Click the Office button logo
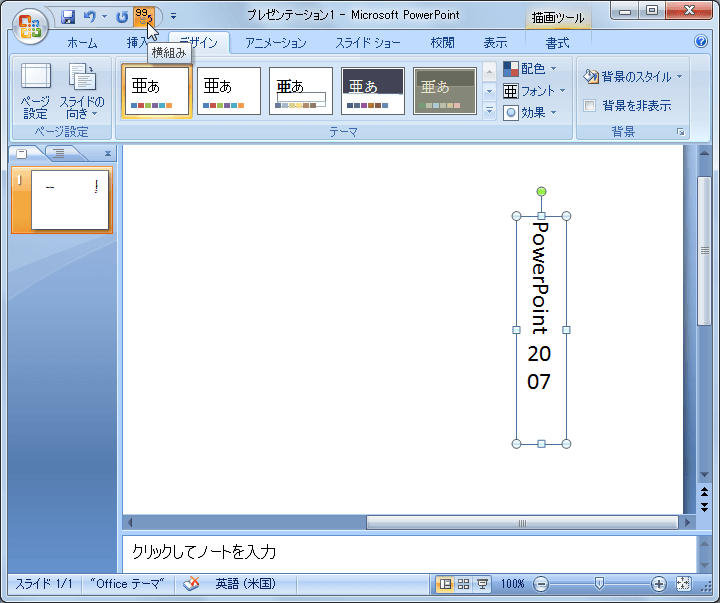720x603 pixels. (30, 27)
